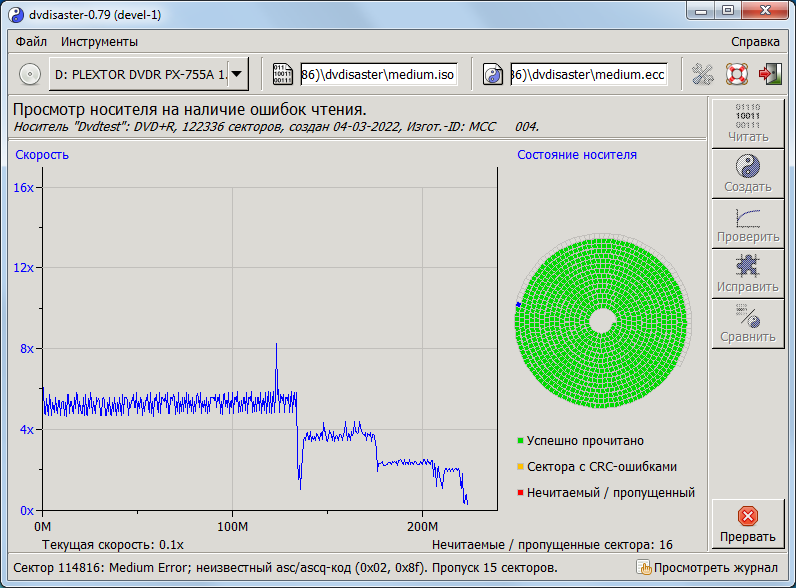Edit the medium.iso path field
This screenshot has height=588, width=796.
pyautogui.click(x=379, y=74)
